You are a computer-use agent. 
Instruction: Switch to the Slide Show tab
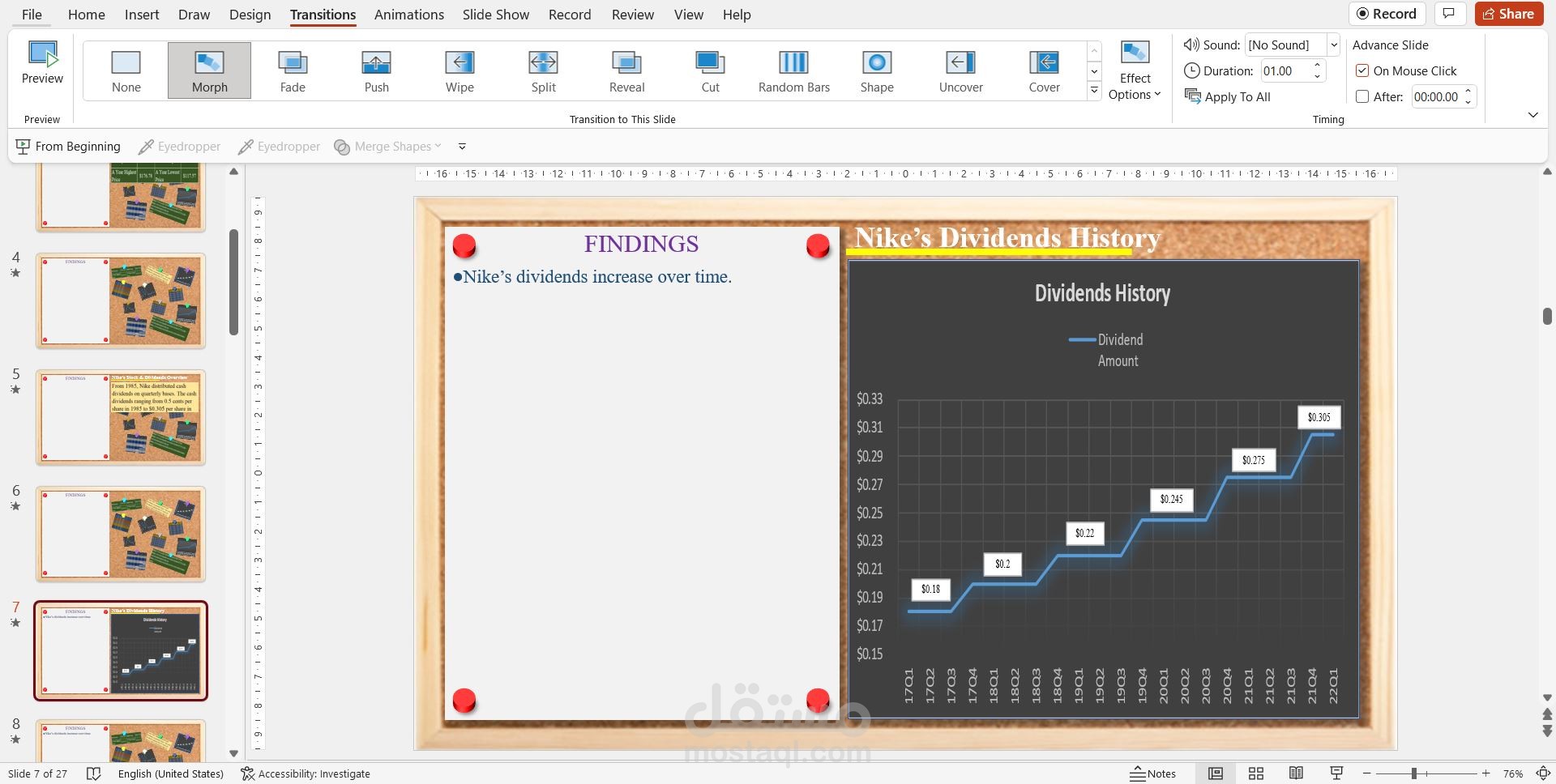coord(496,15)
